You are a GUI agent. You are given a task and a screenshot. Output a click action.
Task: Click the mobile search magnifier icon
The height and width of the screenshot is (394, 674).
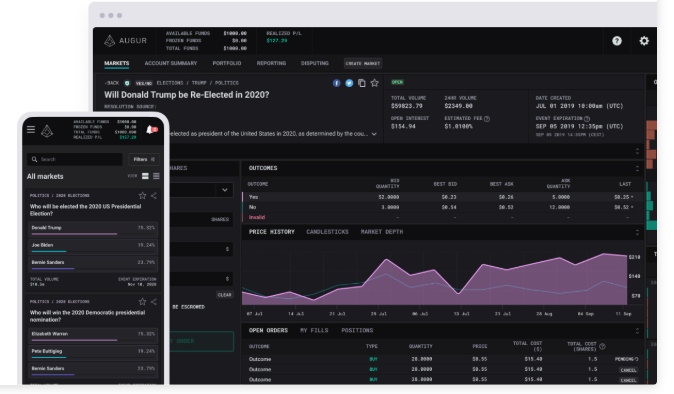pos(34,159)
